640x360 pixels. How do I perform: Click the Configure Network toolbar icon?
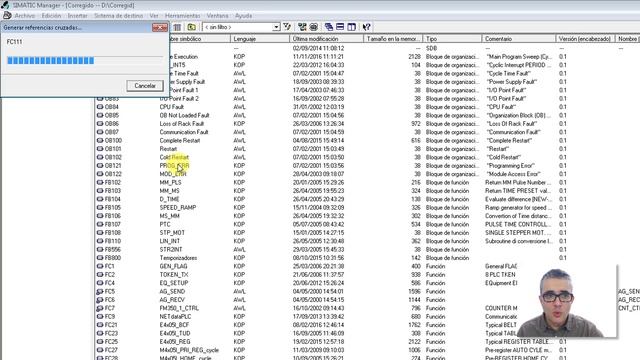point(302,27)
